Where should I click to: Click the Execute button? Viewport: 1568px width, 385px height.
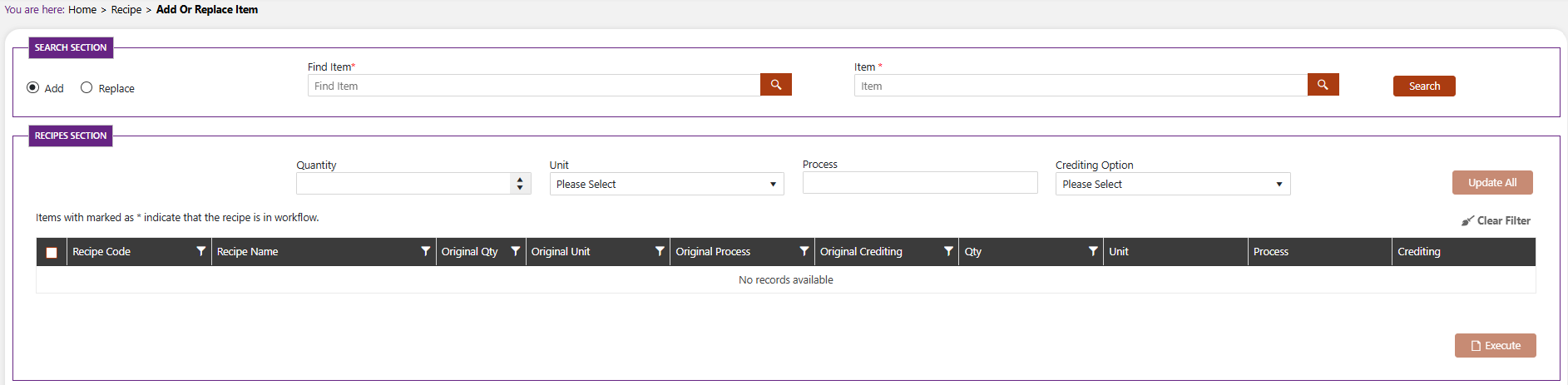click(1495, 346)
